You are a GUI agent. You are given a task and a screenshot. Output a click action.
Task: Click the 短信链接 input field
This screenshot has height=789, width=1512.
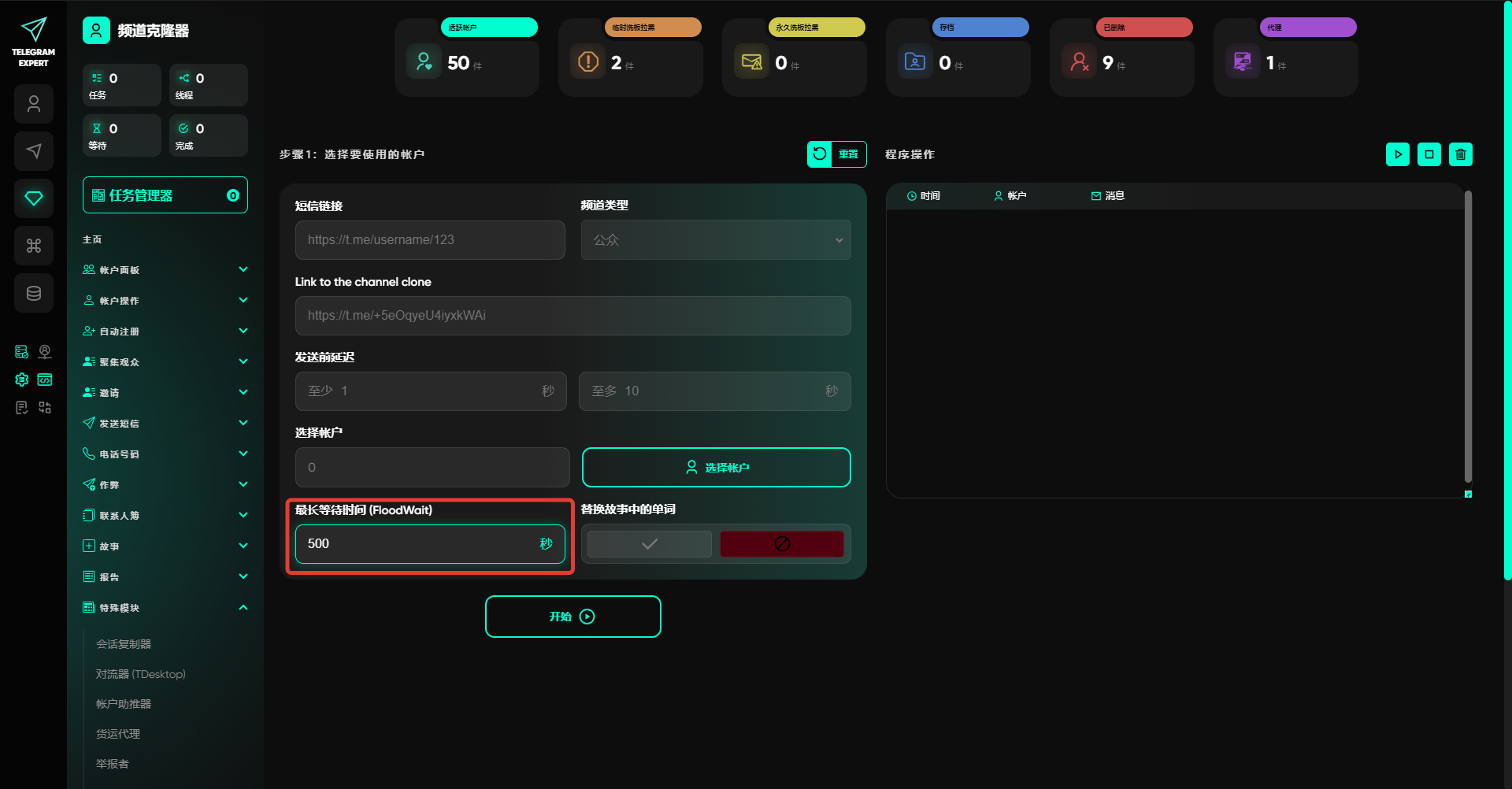pyautogui.click(x=430, y=240)
